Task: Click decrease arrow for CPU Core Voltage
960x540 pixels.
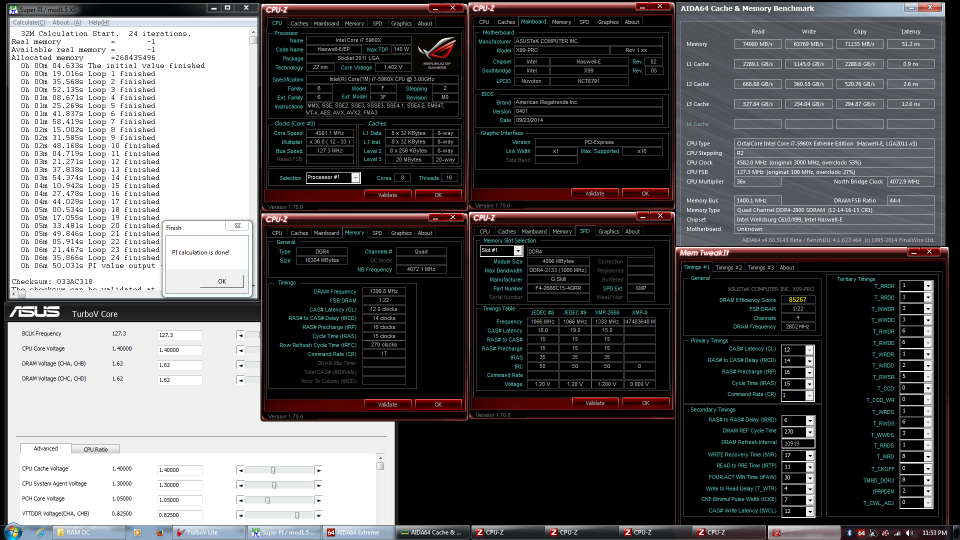Action: (x=241, y=350)
